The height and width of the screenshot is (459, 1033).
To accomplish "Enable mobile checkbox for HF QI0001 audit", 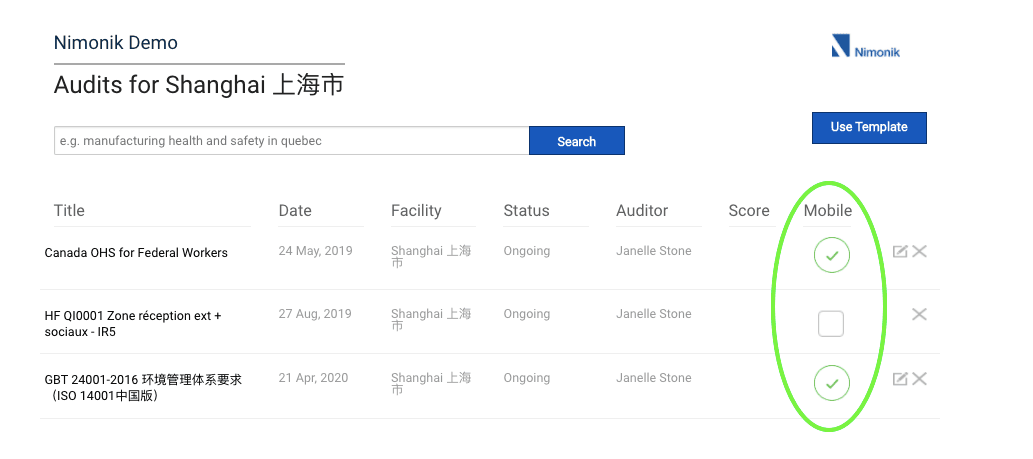I will click(x=831, y=324).
